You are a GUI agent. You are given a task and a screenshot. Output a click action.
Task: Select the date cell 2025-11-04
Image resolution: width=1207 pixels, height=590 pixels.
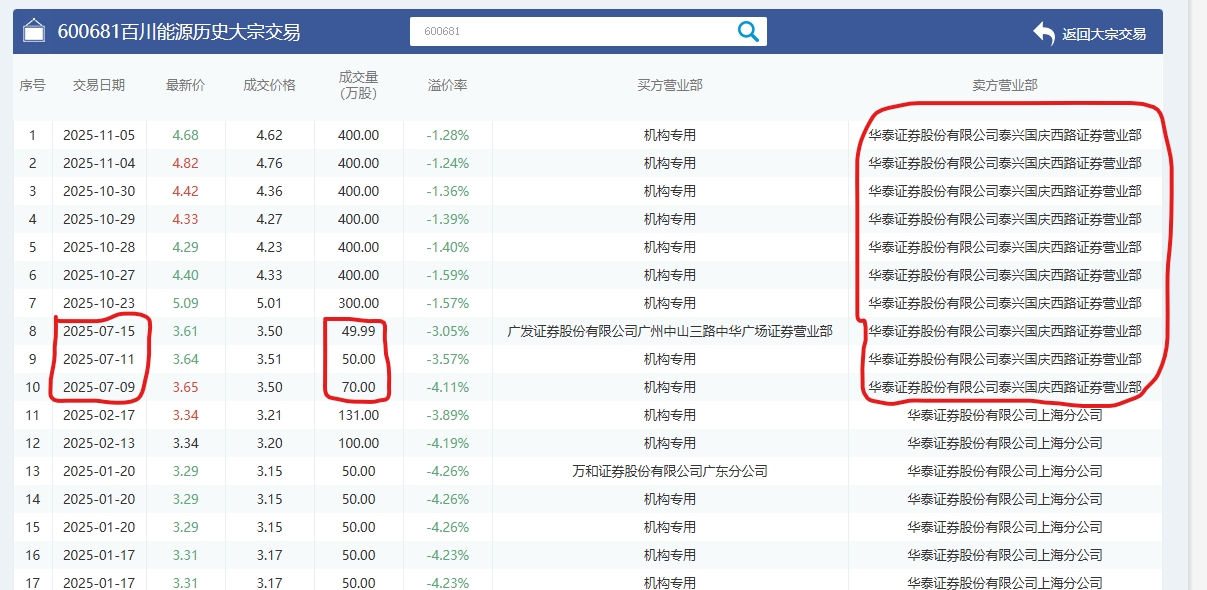[x=98, y=163]
